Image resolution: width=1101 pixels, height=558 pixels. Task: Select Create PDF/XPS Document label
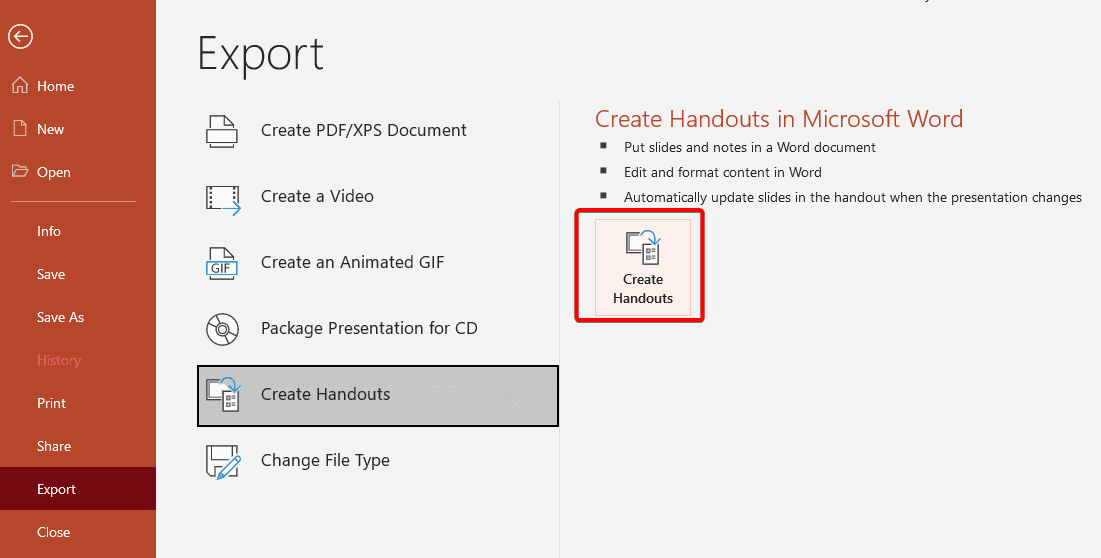click(364, 131)
